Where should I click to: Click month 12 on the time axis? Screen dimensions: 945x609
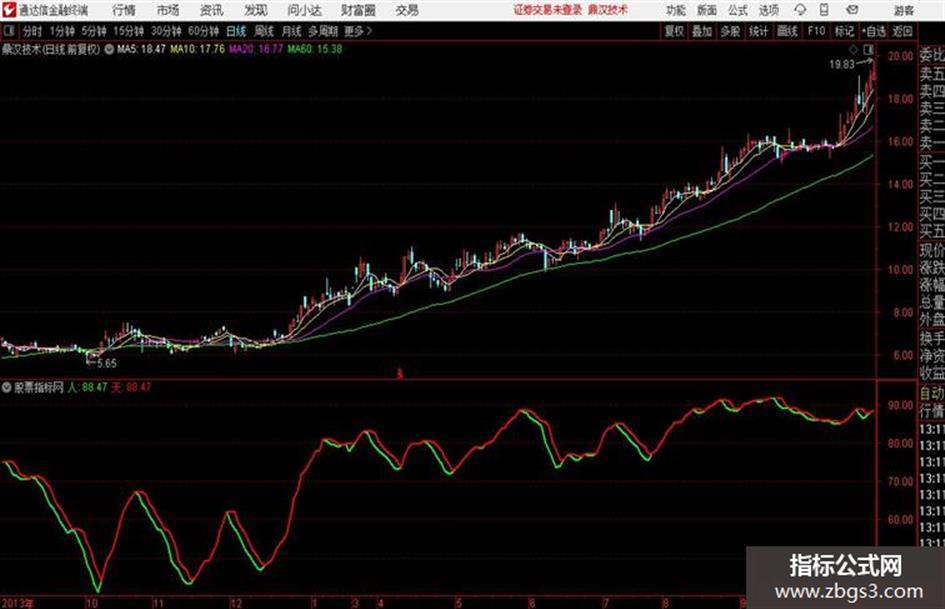coord(236,603)
